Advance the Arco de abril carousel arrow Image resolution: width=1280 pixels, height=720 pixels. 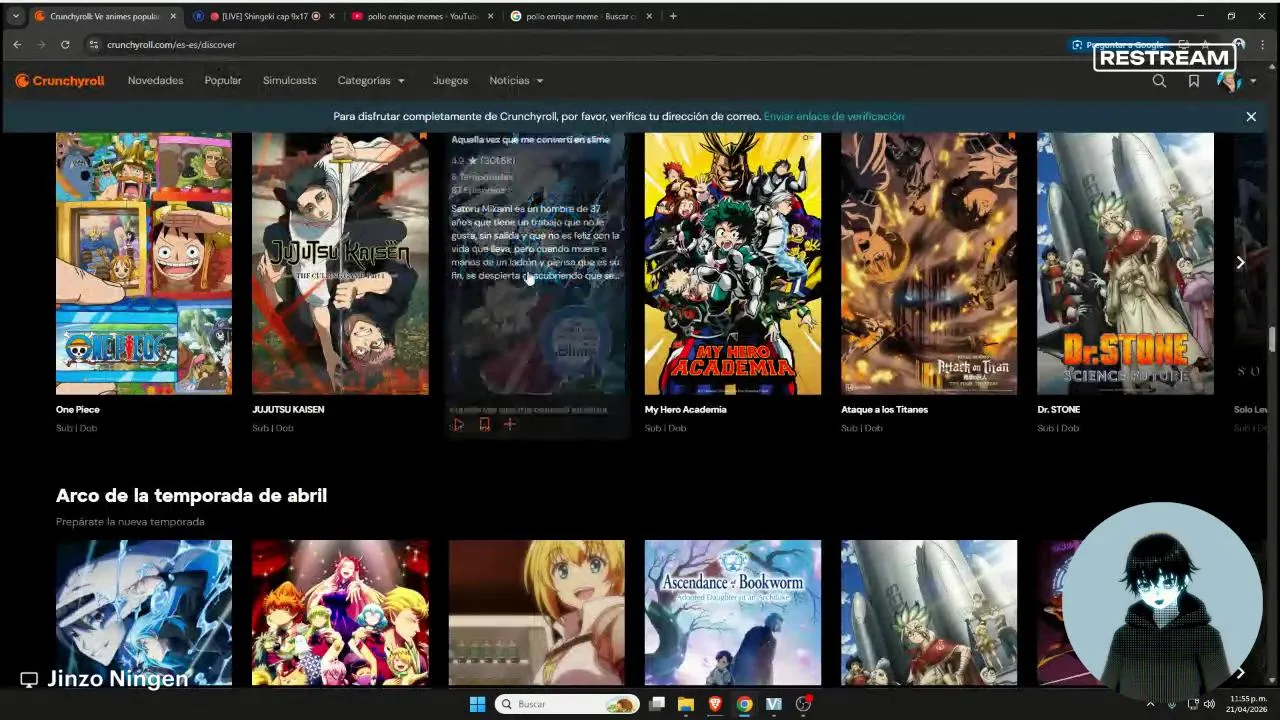[1240, 673]
